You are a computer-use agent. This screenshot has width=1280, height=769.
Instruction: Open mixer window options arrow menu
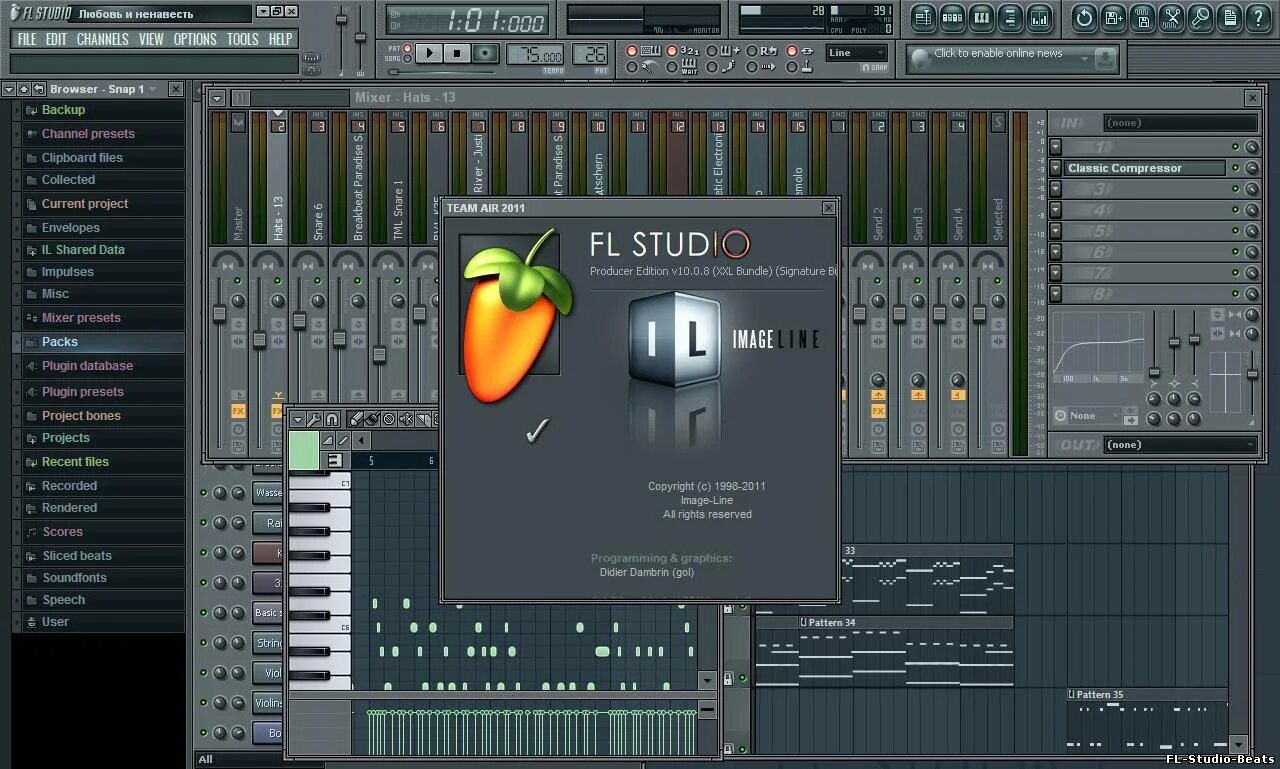coord(216,97)
